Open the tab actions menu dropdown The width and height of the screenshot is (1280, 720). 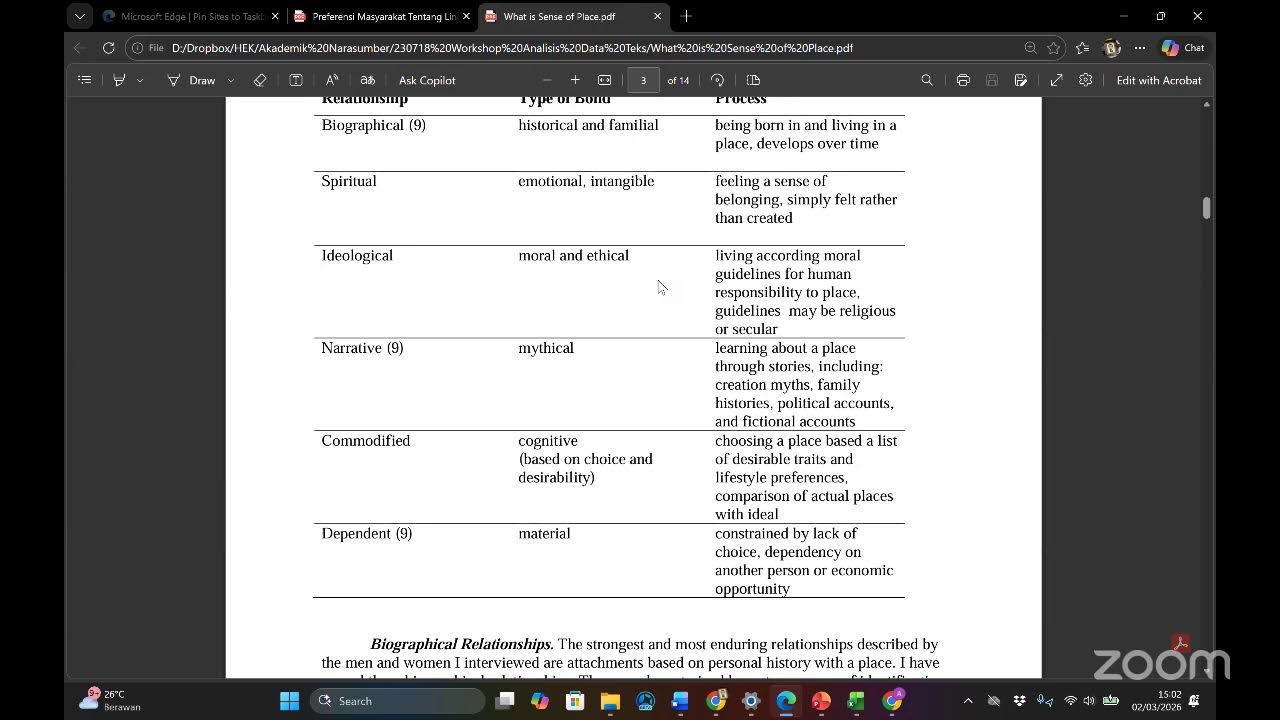(x=80, y=16)
